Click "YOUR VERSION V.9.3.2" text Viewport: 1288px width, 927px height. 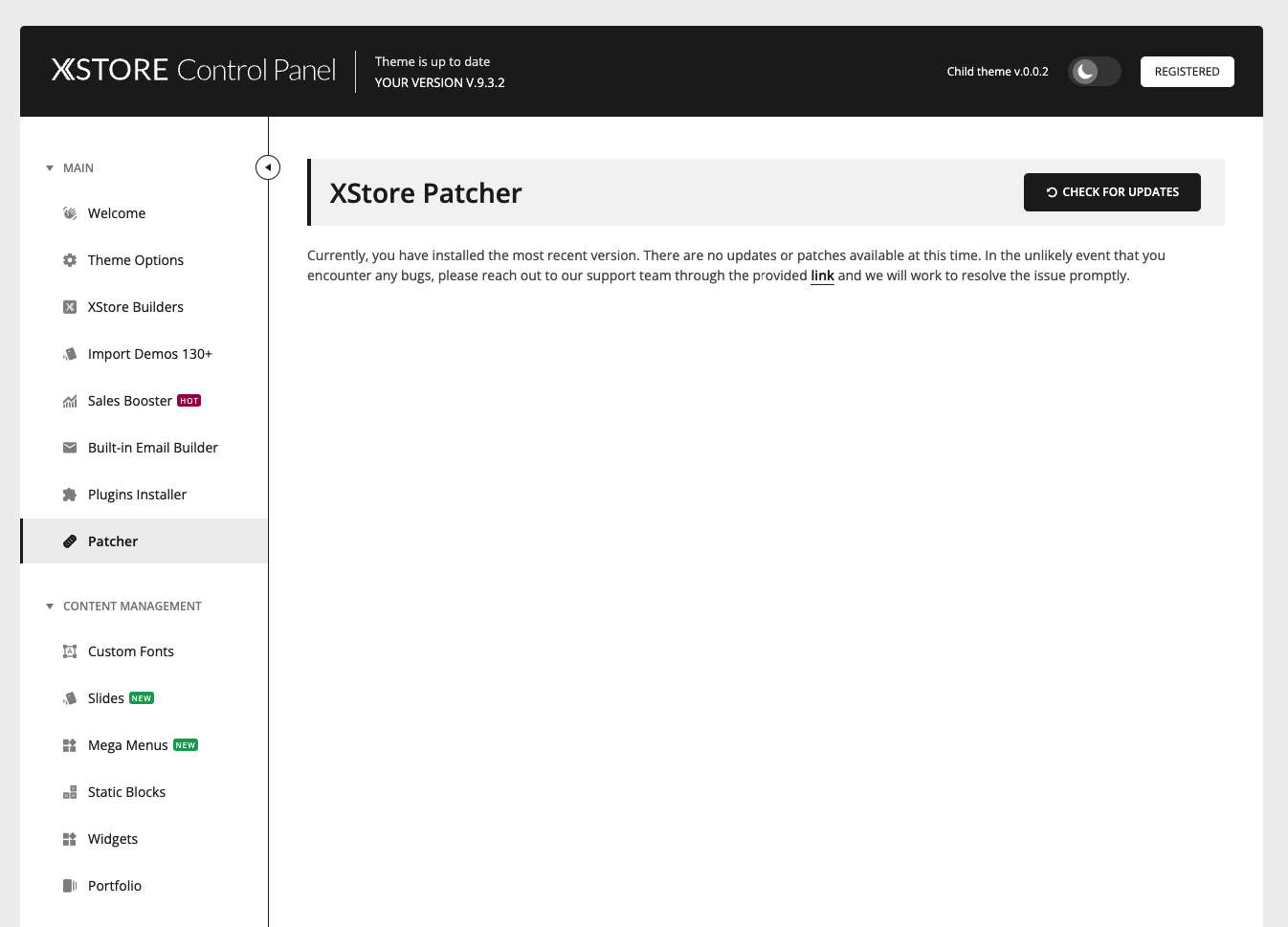(x=439, y=82)
